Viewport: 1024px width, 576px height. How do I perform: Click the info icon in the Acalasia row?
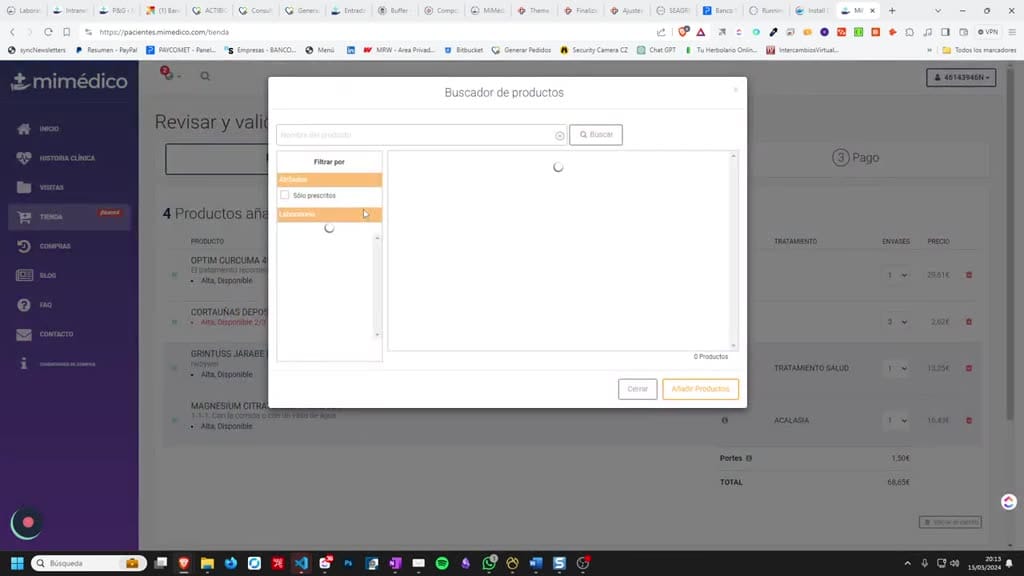[725, 421]
